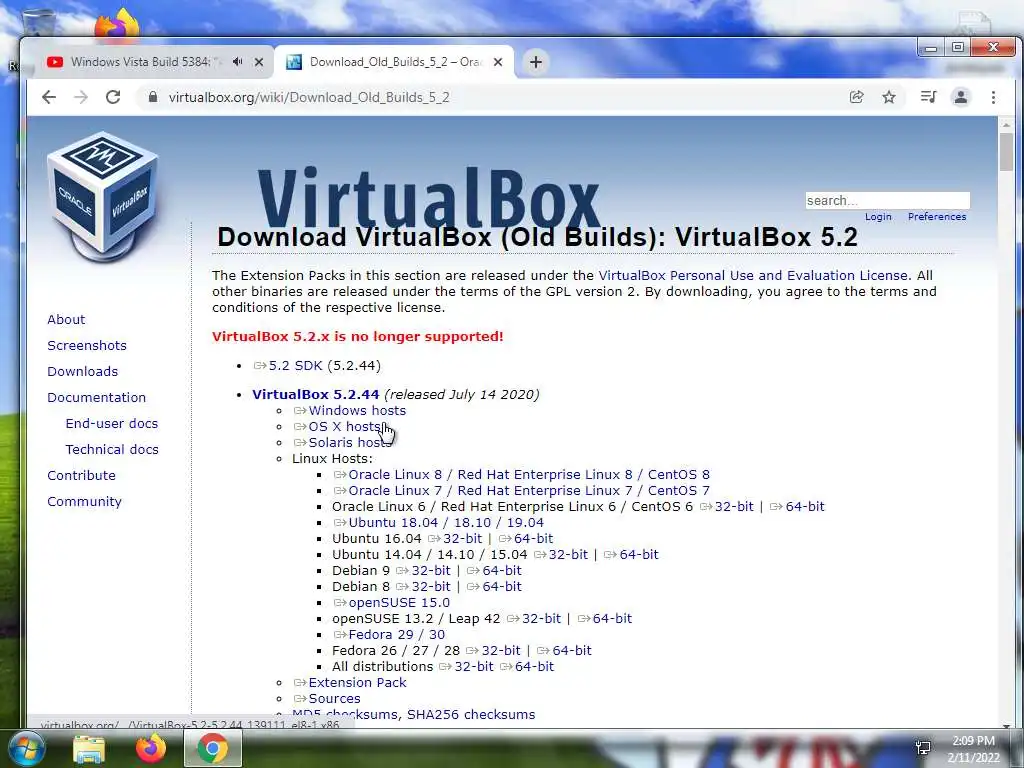Open About in the sidebar

[x=66, y=319]
